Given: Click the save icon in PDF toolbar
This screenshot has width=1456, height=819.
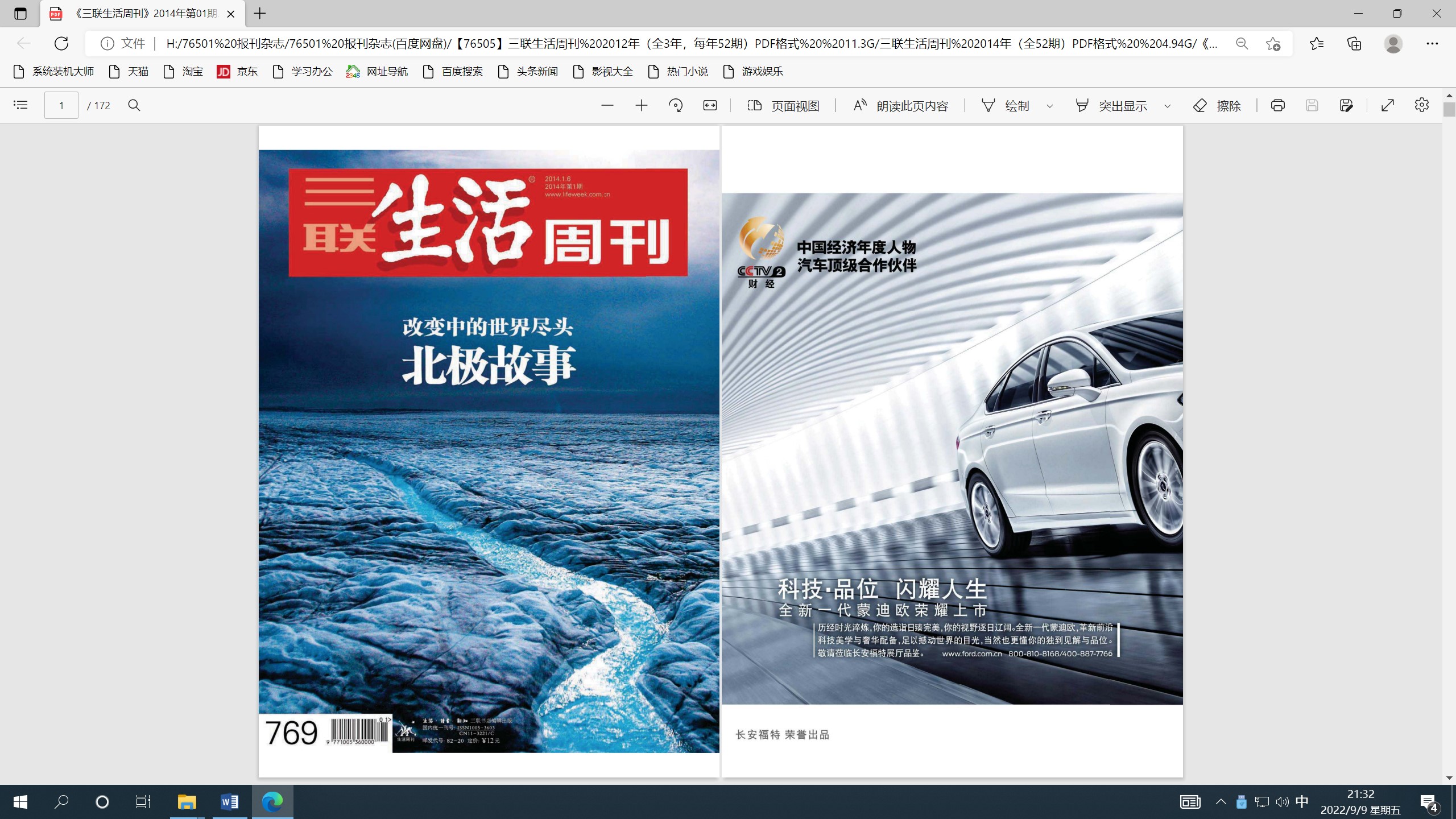Looking at the screenshot, I should coord(1312,105).
